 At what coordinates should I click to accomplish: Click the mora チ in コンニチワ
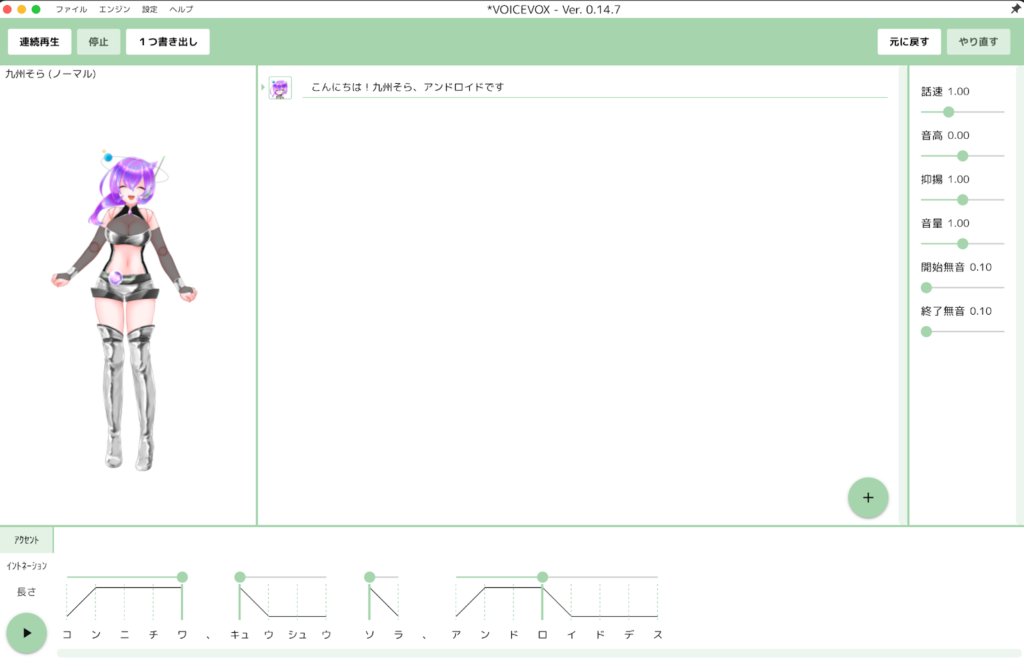click(153, 634)
